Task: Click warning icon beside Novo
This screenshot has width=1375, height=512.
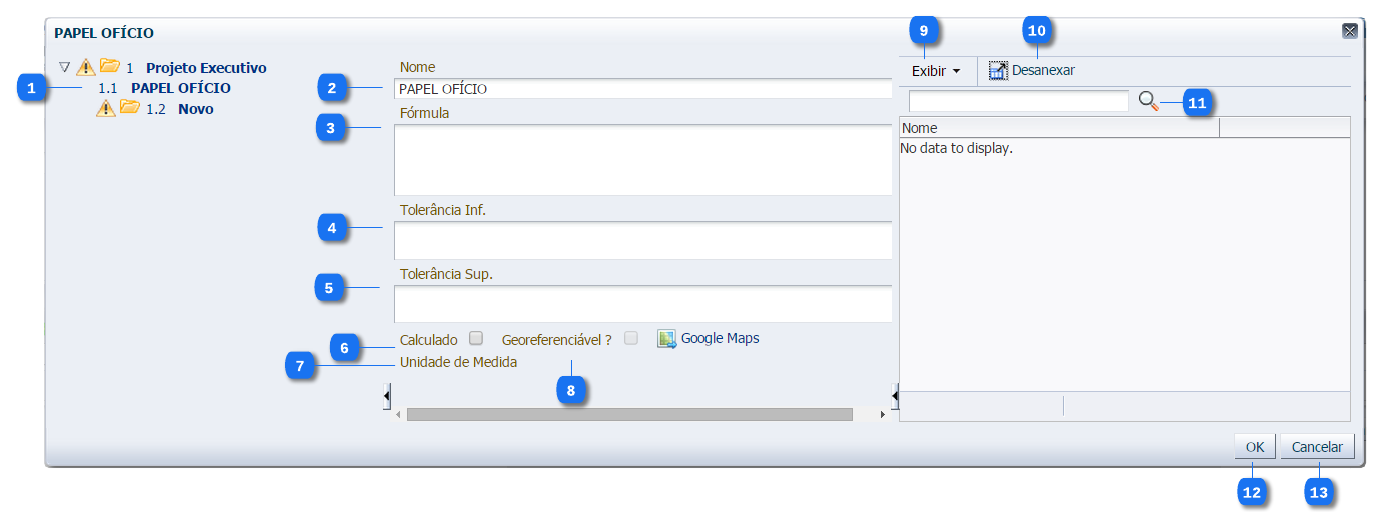Action: (106, 108)
